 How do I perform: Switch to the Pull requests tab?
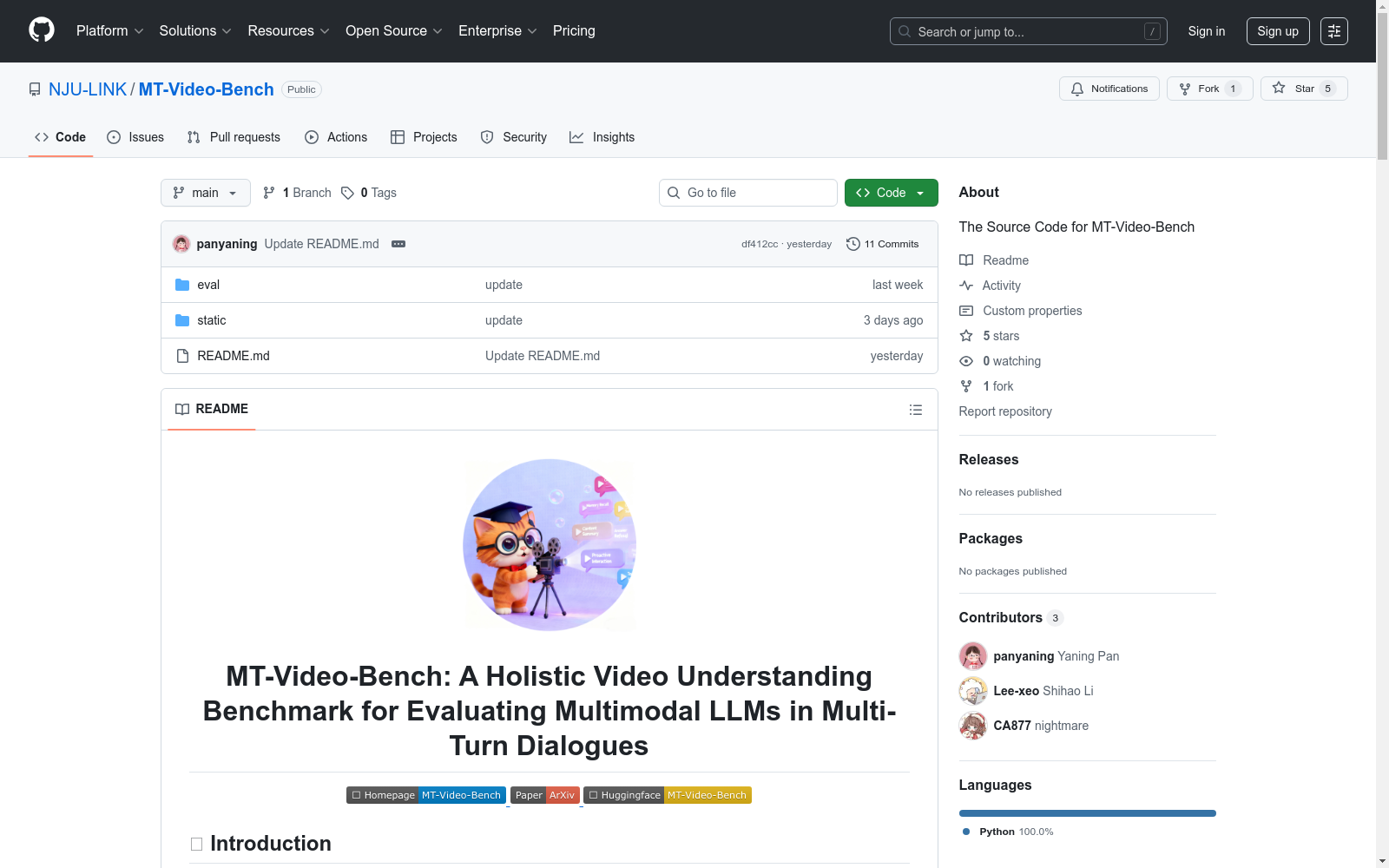(x=234, y=137)
